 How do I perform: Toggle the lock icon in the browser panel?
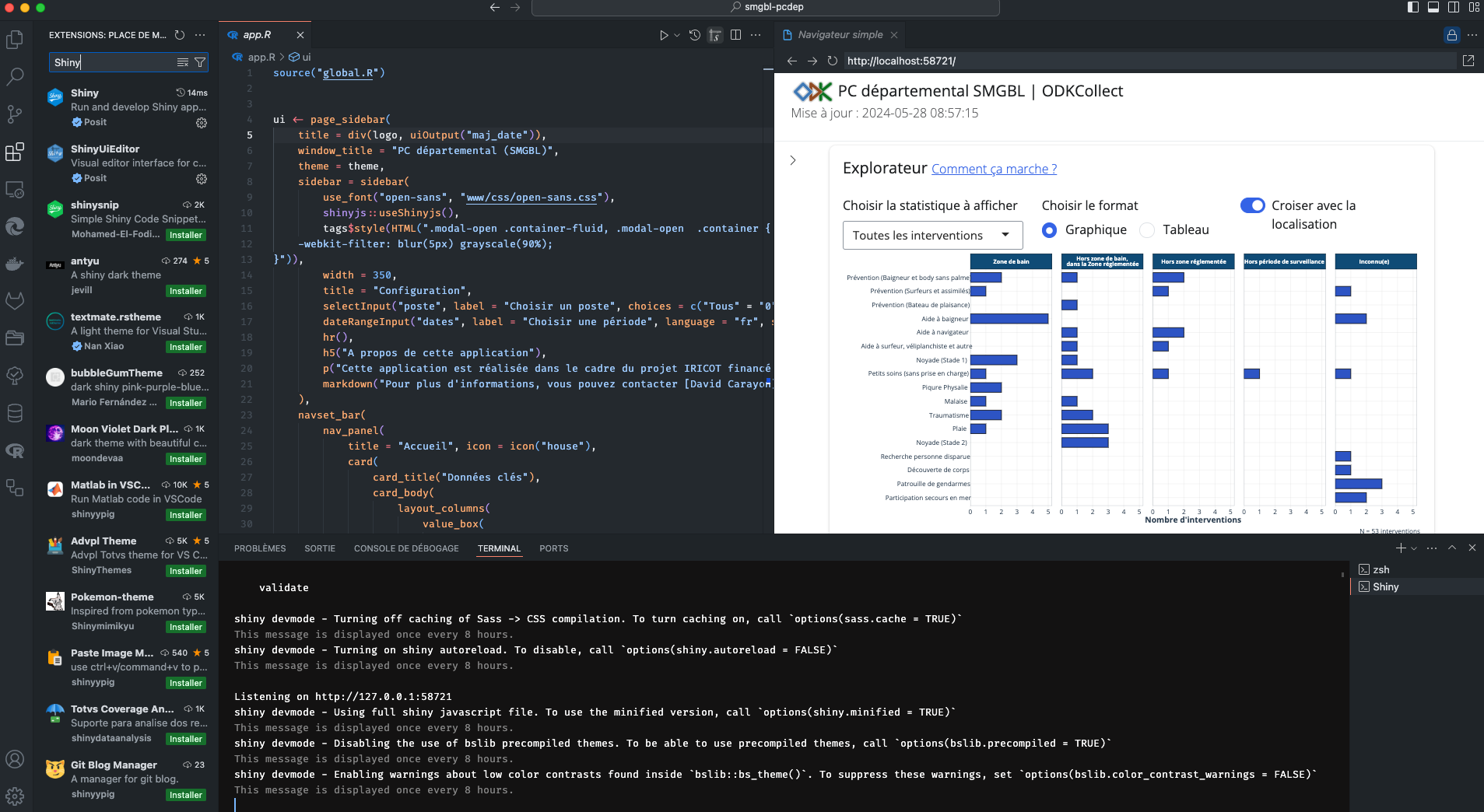(x=1451, y=35)
